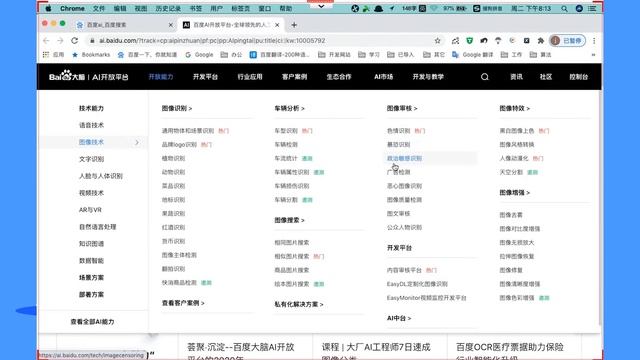
Task: Open the Bookmarks star folder
Action: pos(91,55)
